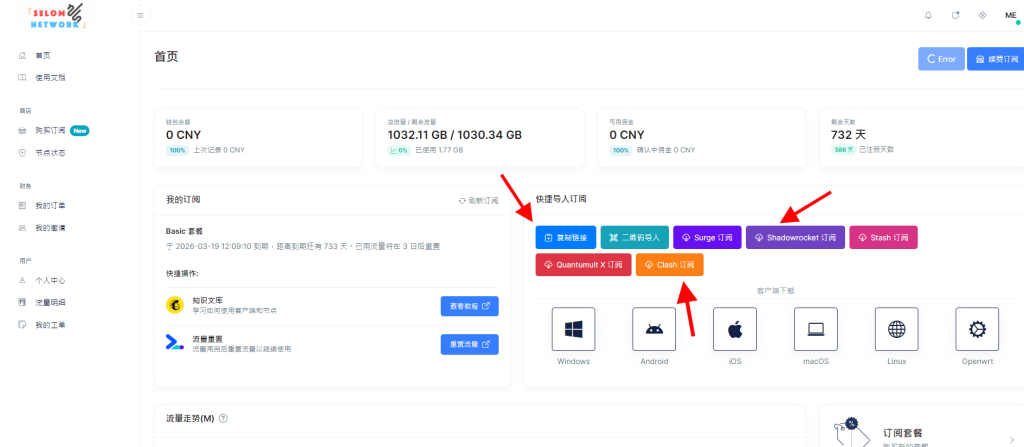Select the macOS laptop download icon
1024x447 pixels.
pos(815,328)
